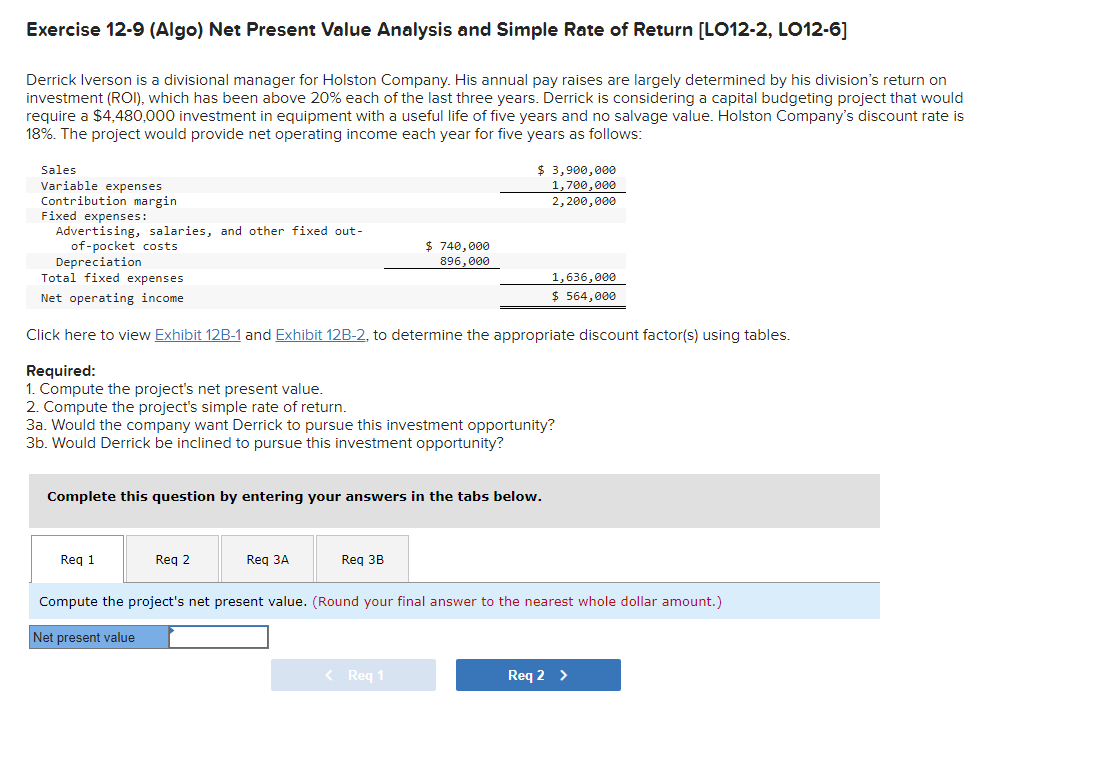Click the Req 2 navigation button
The image size is (1117, 765).
pos(538,675)
